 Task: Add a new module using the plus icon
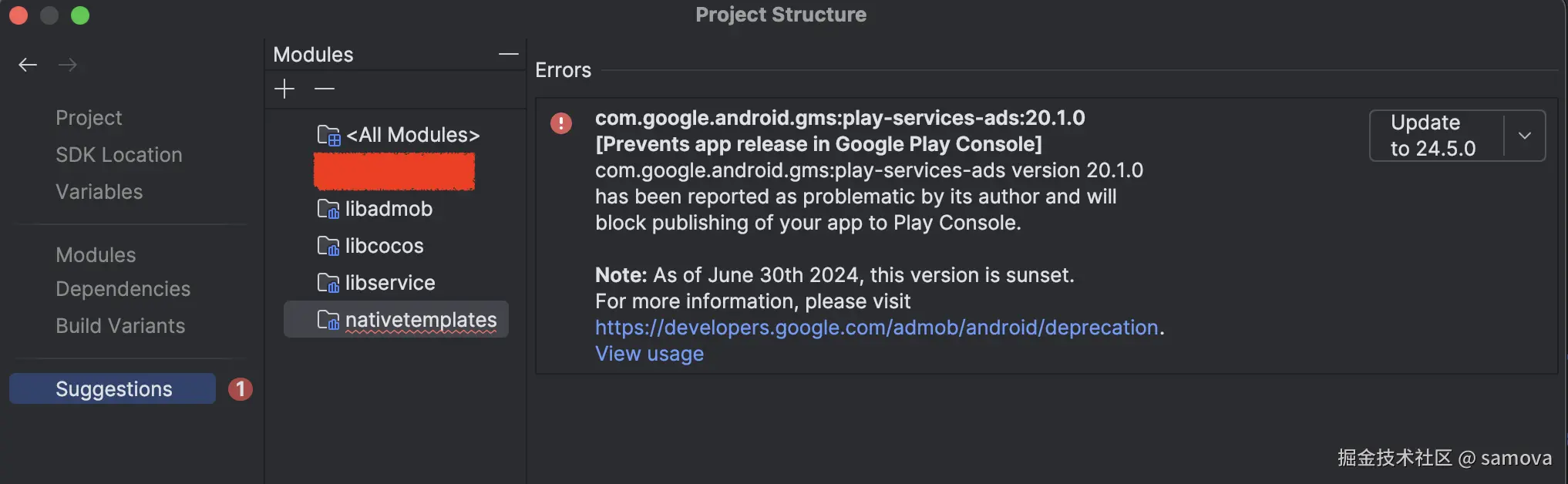coord(284,89)
